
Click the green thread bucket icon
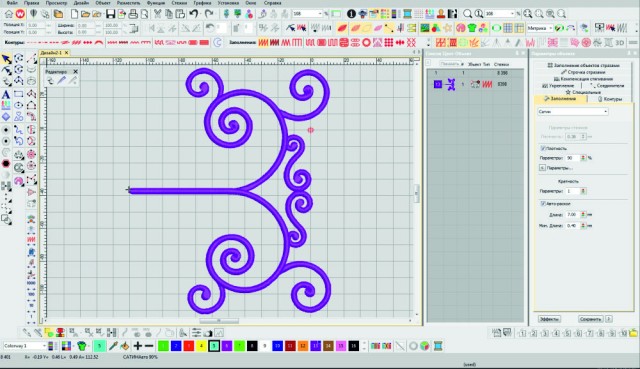82,346
